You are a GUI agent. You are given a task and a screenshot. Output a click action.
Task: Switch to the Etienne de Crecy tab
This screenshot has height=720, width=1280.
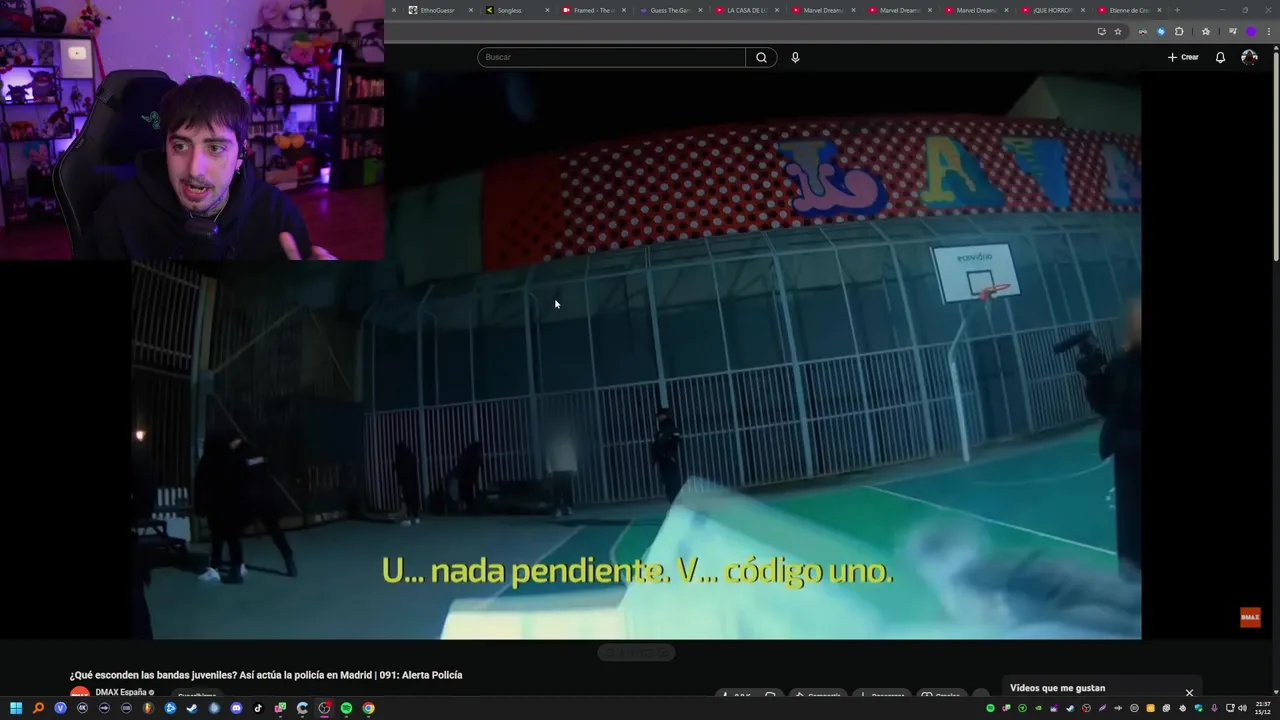(1128, 10)
